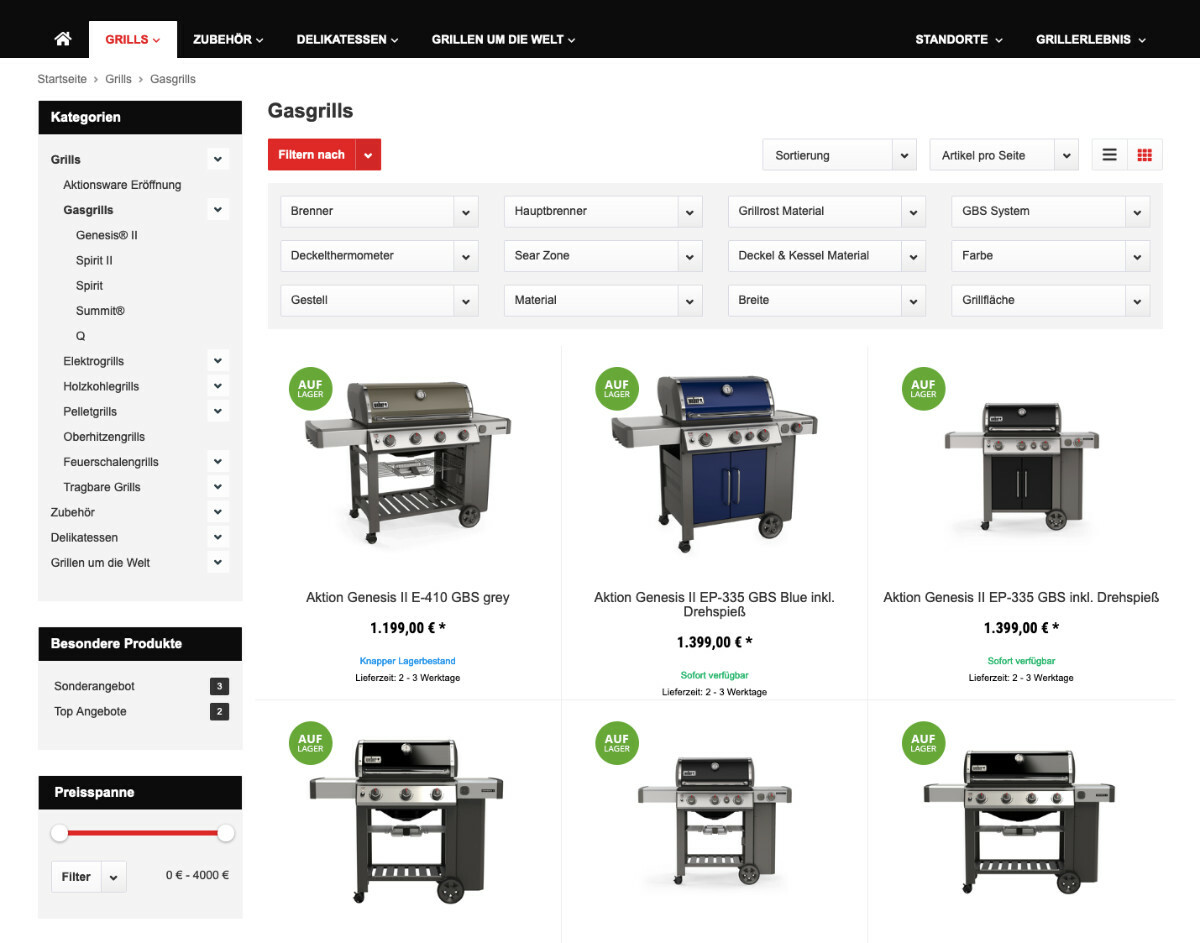The width and height of the screenshot is (1200, 943).
Task: Move the maximum price slider handle
Action: pyautogui.click(x=226, y=833)
